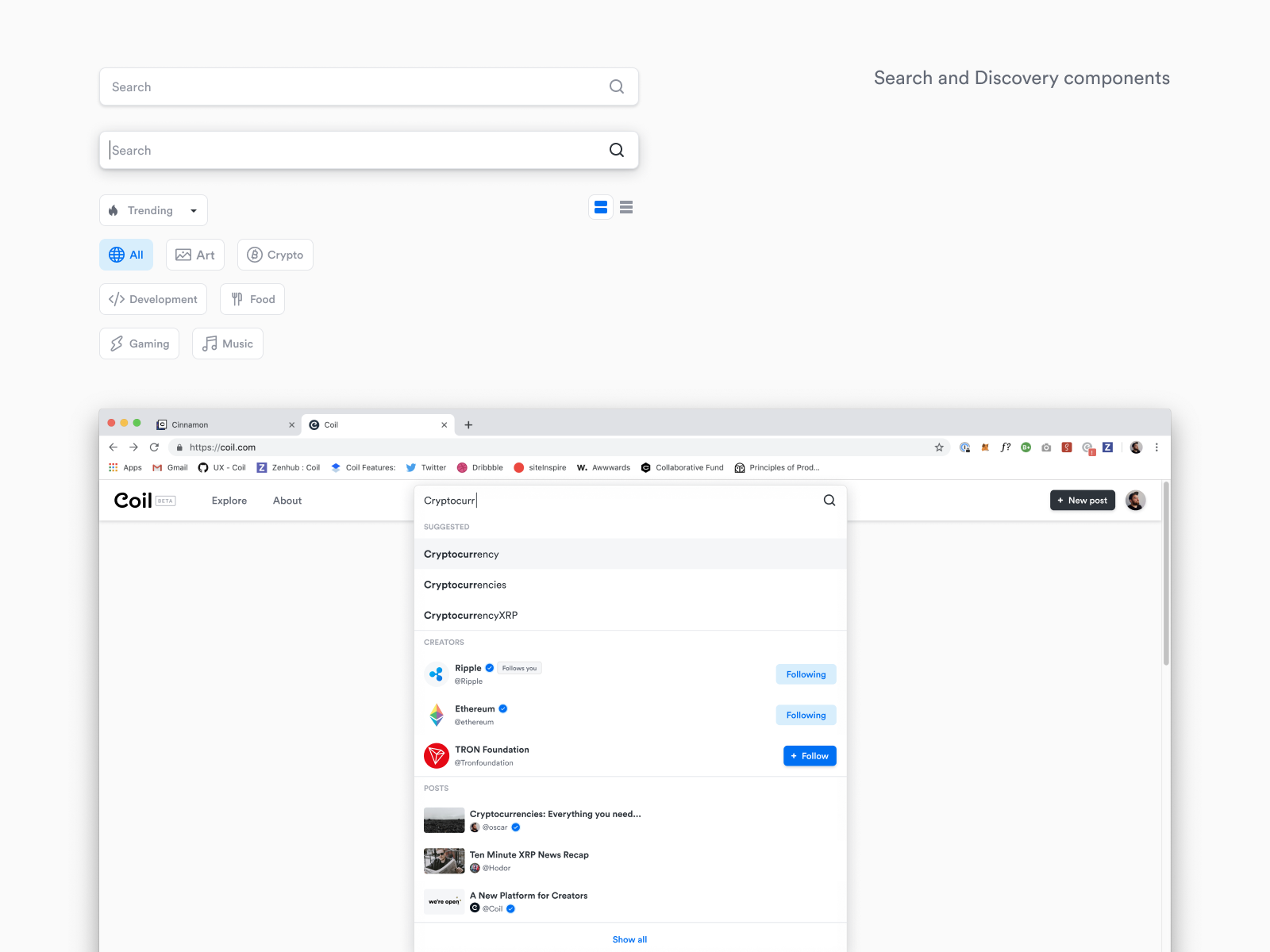Go back in browser history

[x=114, y=447]
